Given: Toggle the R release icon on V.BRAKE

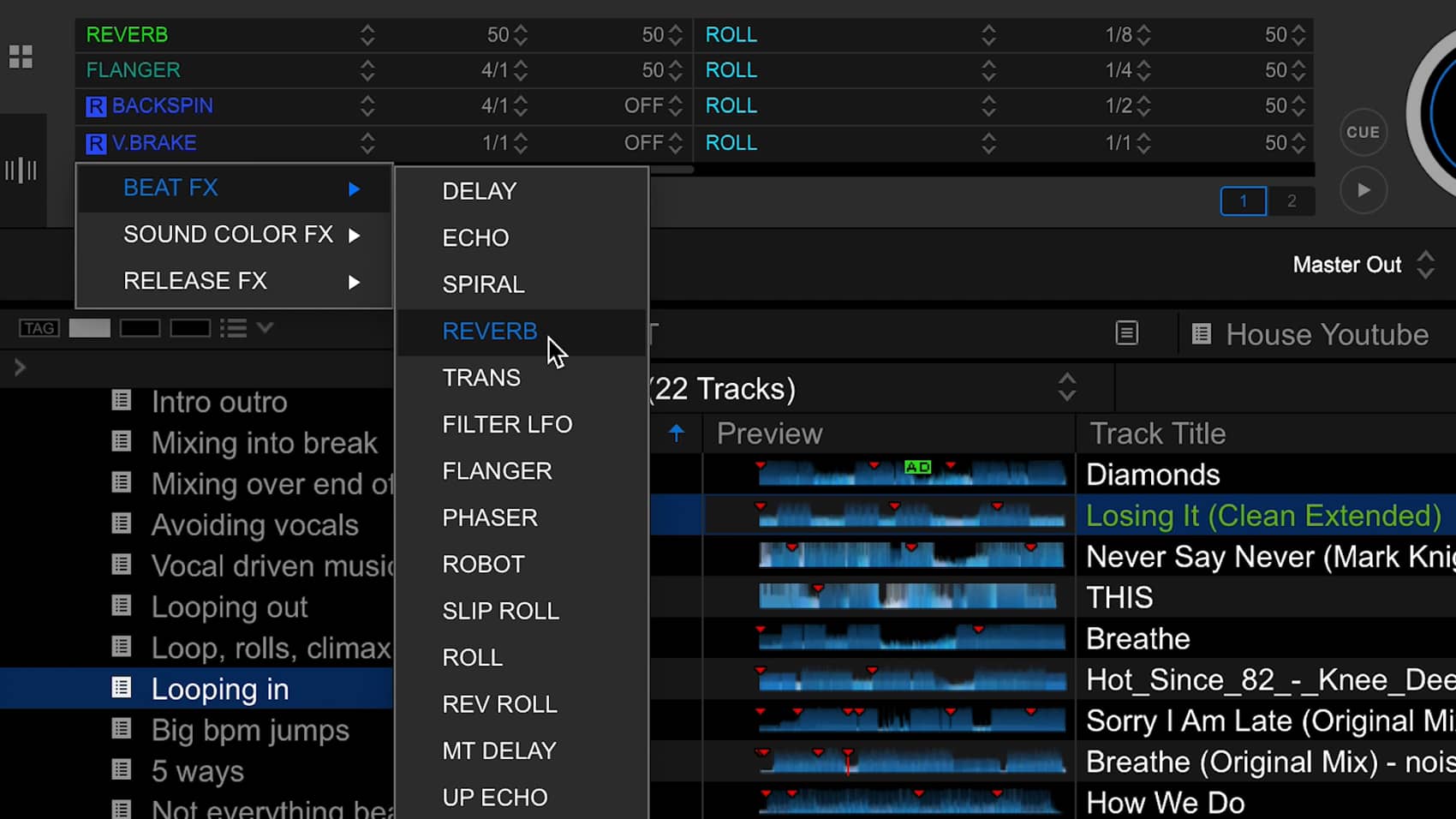Looking at the screenshot, I should [x=96, y=143].
